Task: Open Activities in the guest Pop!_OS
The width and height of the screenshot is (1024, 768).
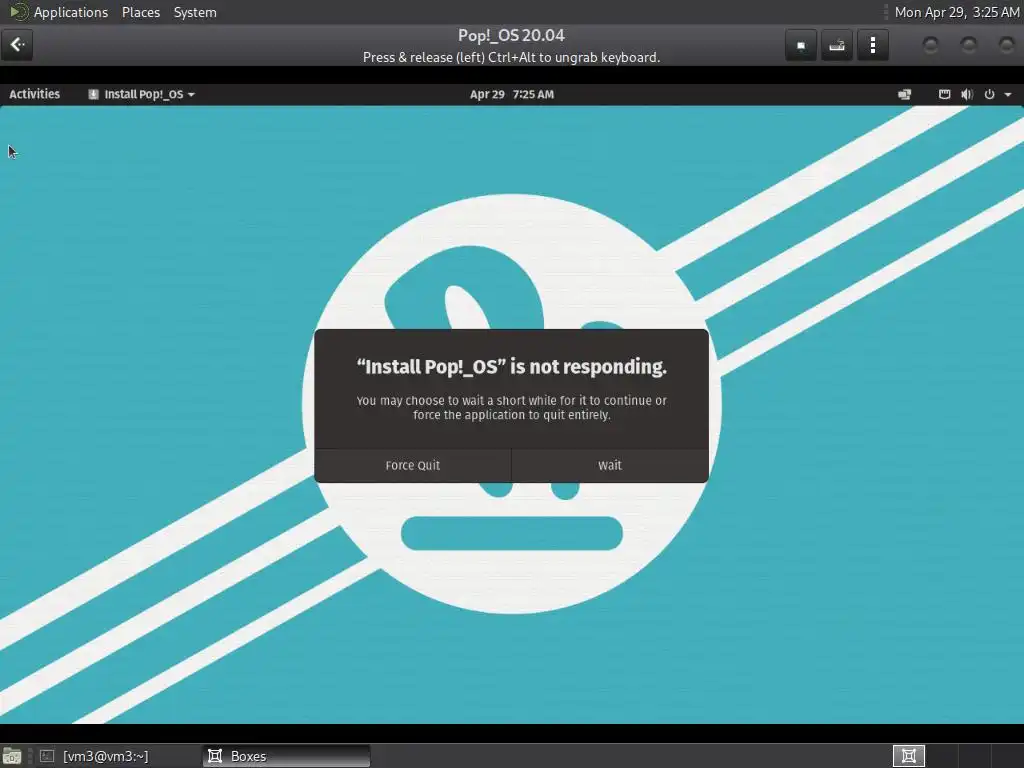Action: (34, 94)
